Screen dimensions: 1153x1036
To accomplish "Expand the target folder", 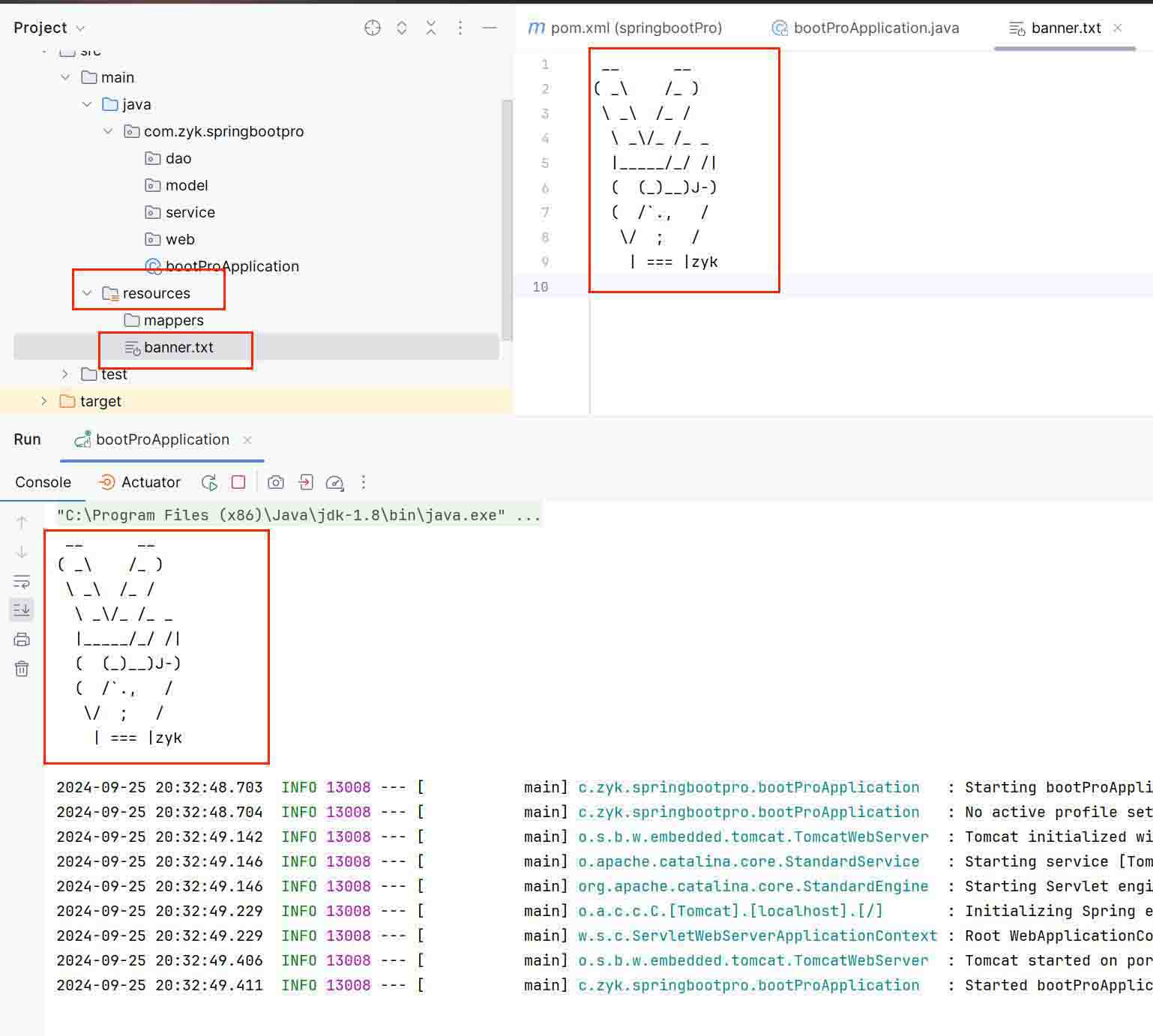I will click(x=43, y=401).
